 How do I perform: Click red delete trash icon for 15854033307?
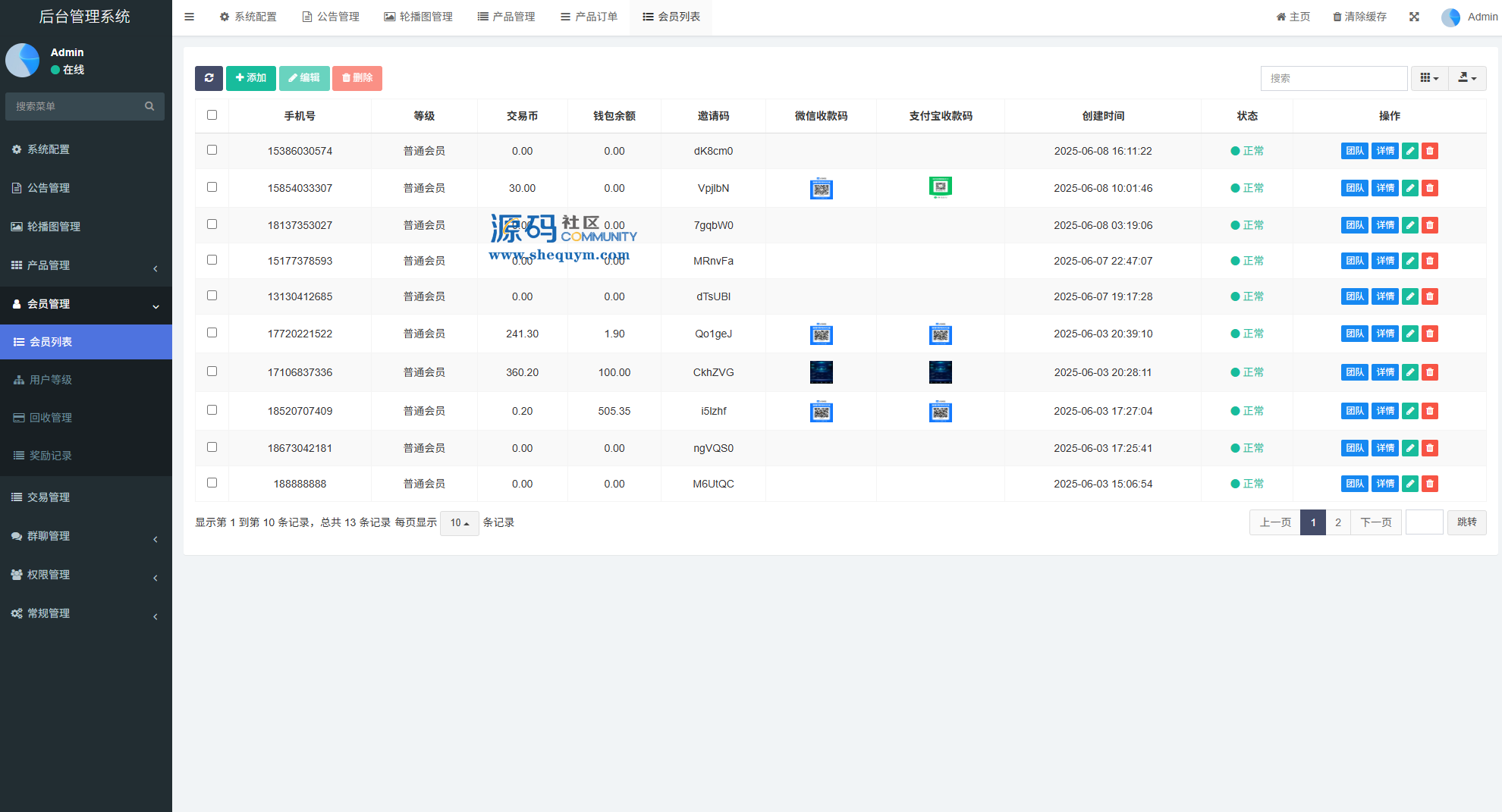point(1429,188)
